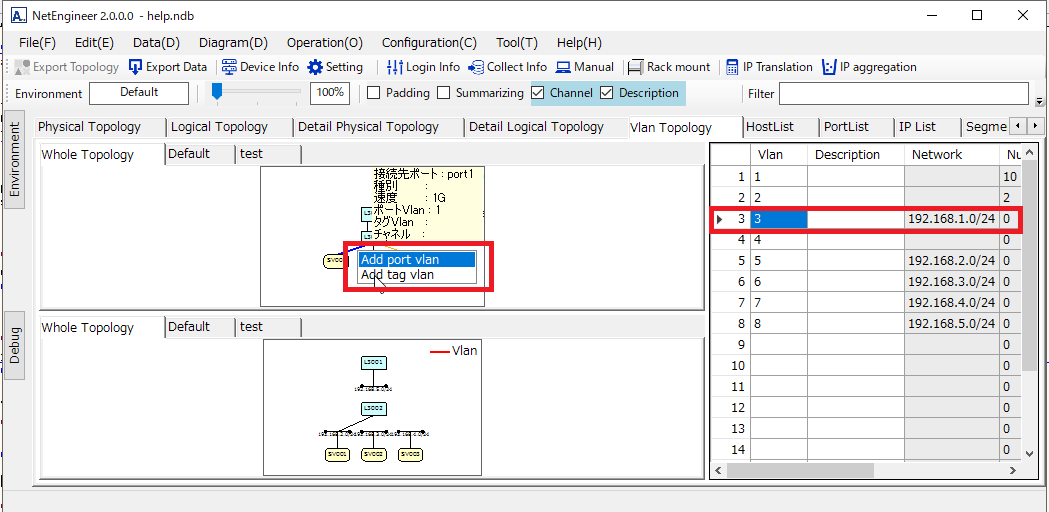This screenshot has width=1049, height=512.
Task: Click the Rack mount icon
Action: coord(635,67)
